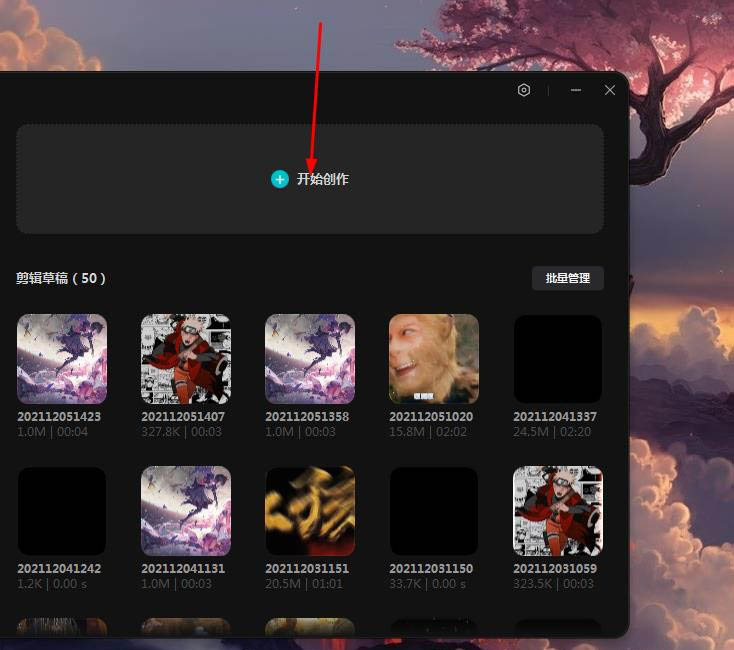Open draft thumbnail 202112031151
The height and width of the screenshot is (650, 734).
(310, 511)
